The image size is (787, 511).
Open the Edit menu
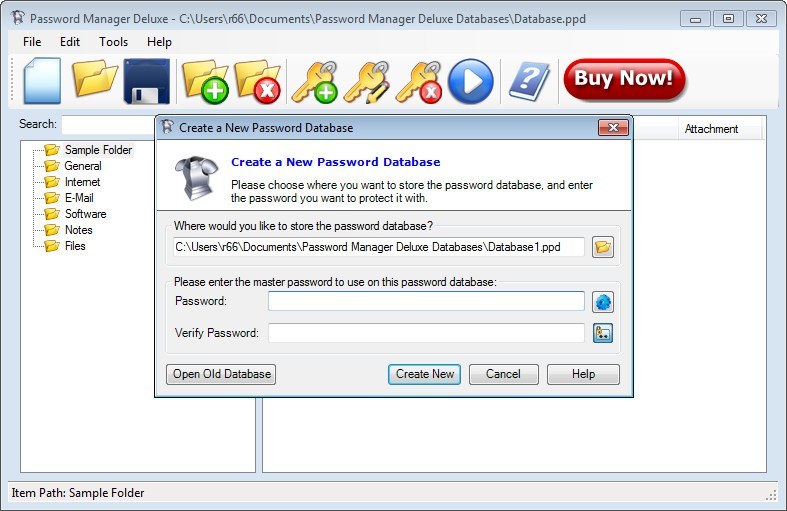tap(70, 42)
